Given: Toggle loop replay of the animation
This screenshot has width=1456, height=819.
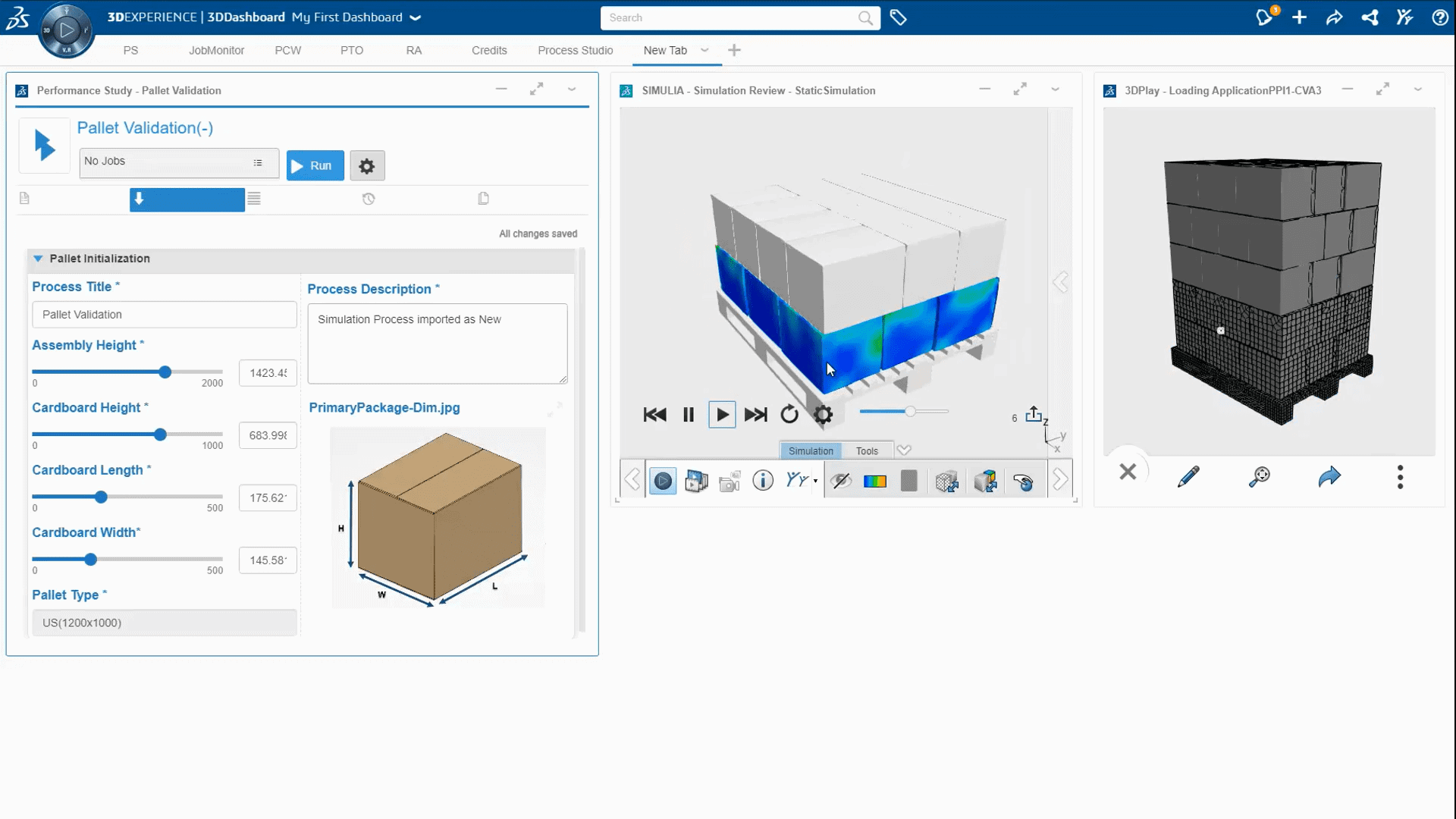Looking at the screenshot, I should pos(789,414).
